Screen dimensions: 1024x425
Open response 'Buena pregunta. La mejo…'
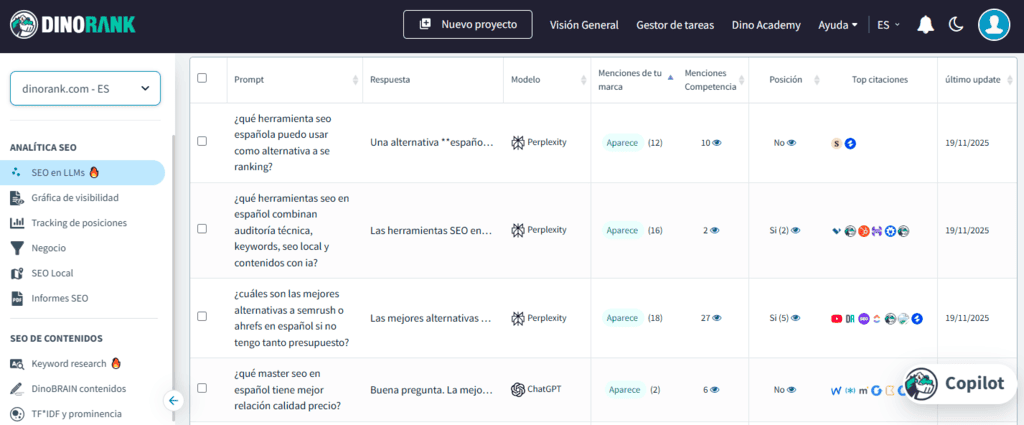click(x=432, y=390)
